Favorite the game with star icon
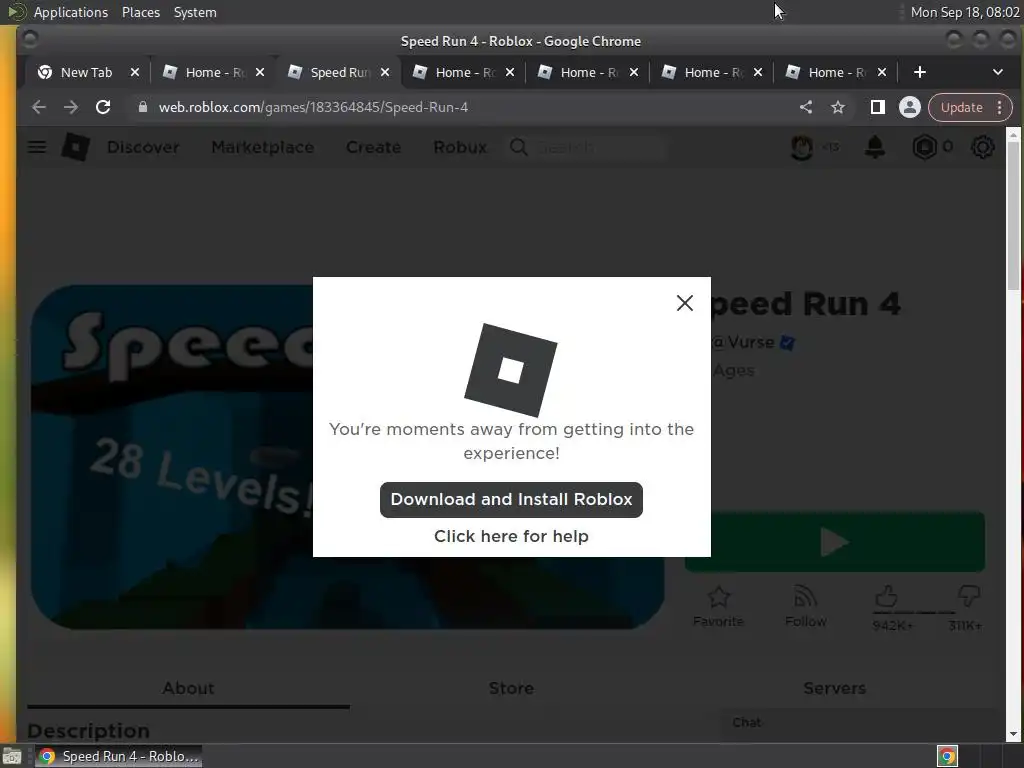 (718, 607)
